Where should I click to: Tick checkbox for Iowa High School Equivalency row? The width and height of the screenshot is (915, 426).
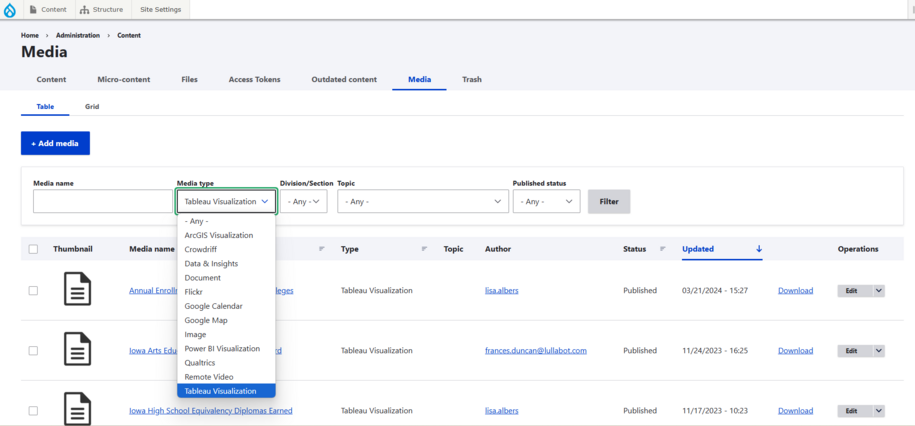(x=33, y=411)
